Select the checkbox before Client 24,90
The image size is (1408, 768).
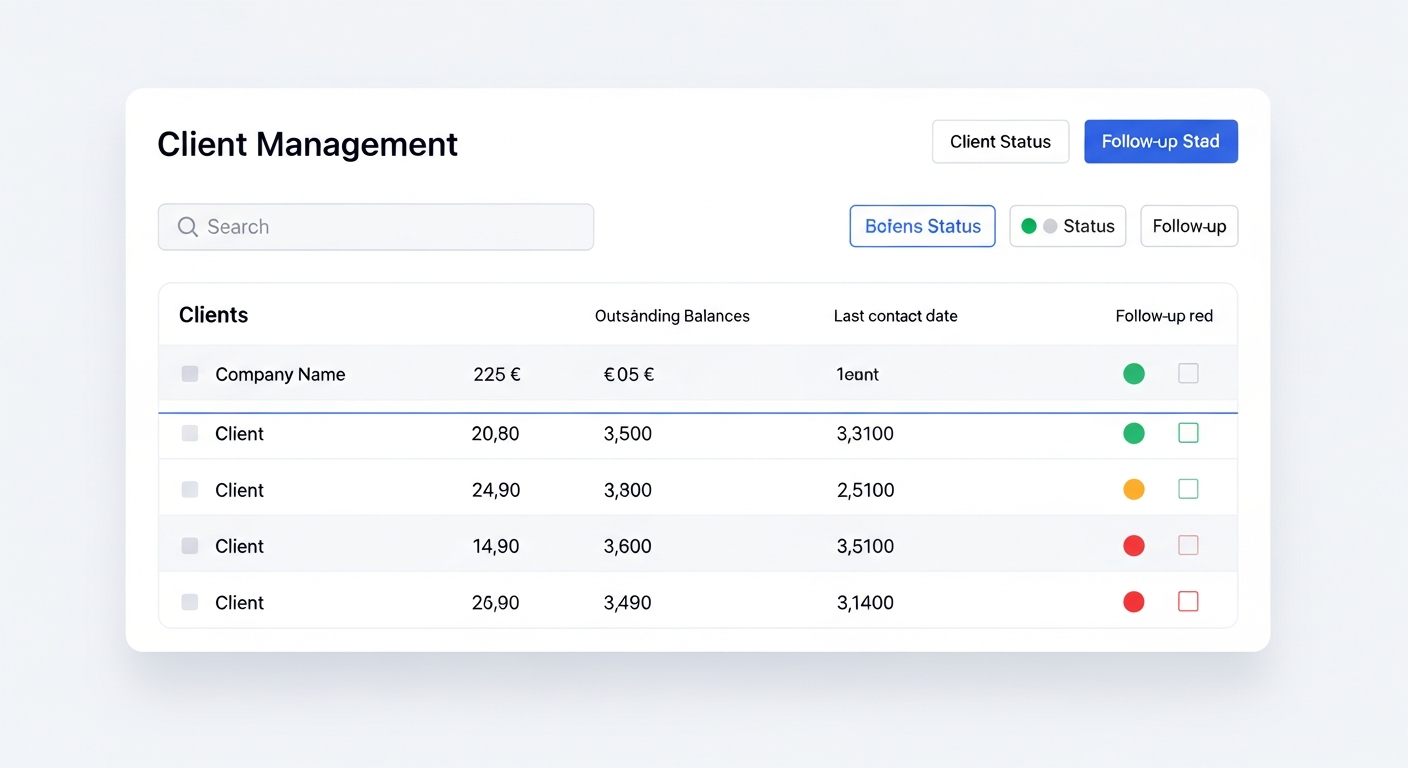tap(190, 490)
